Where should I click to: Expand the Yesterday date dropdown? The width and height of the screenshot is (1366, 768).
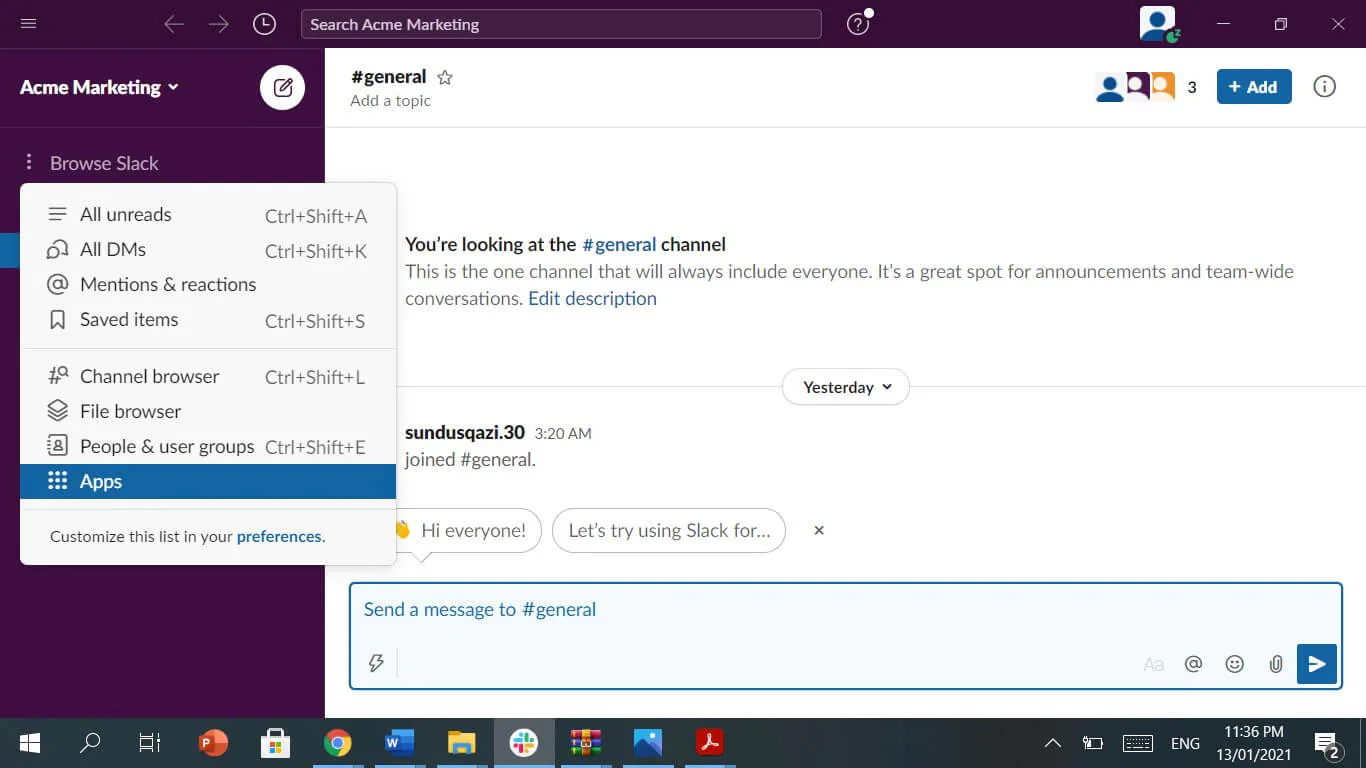click(x=845, y=387)
